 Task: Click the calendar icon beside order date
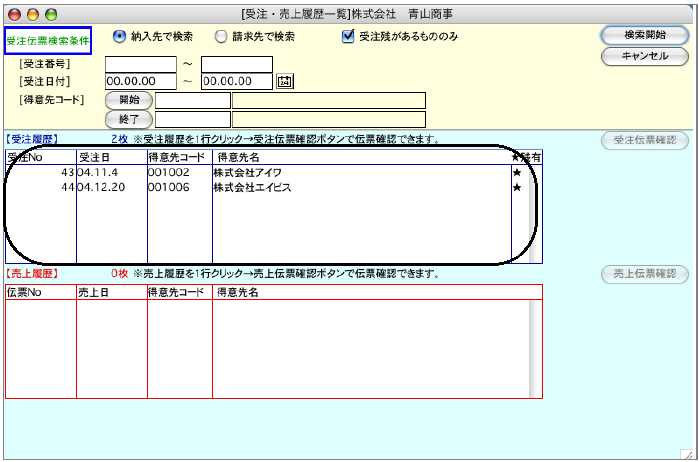(x=283, y=81)
